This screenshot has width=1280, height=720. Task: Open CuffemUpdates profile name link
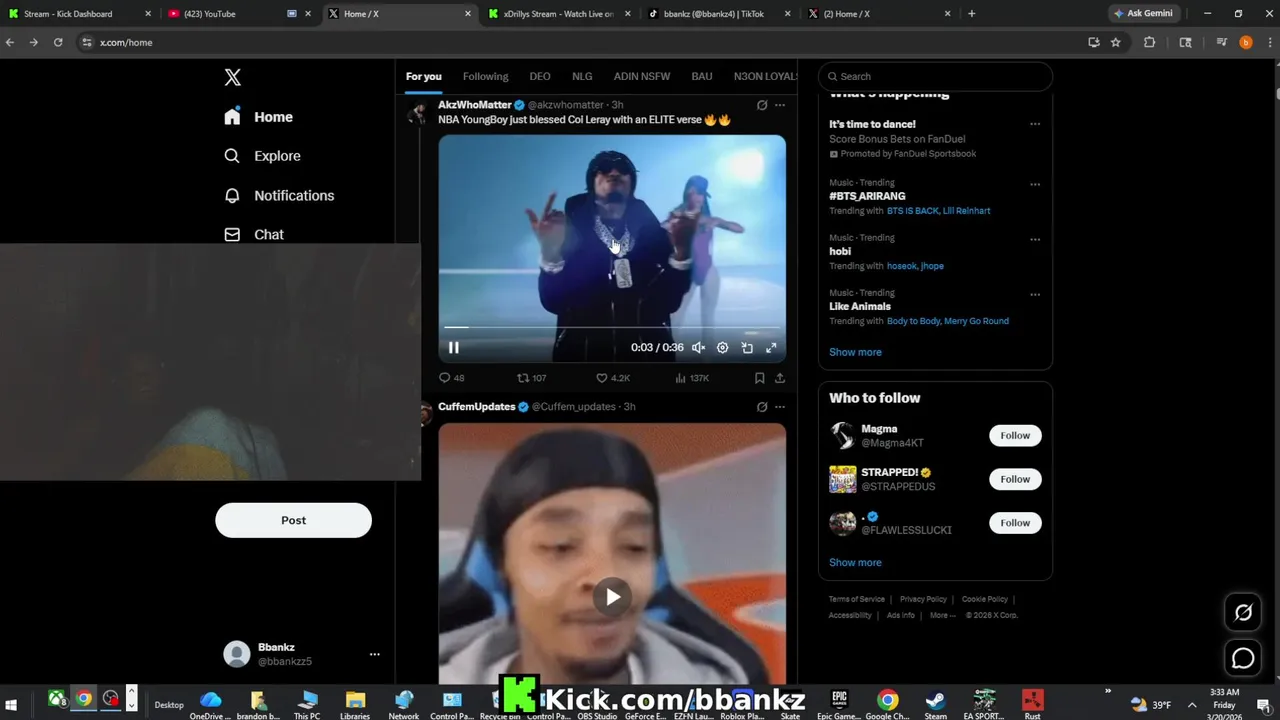point(476,406)
